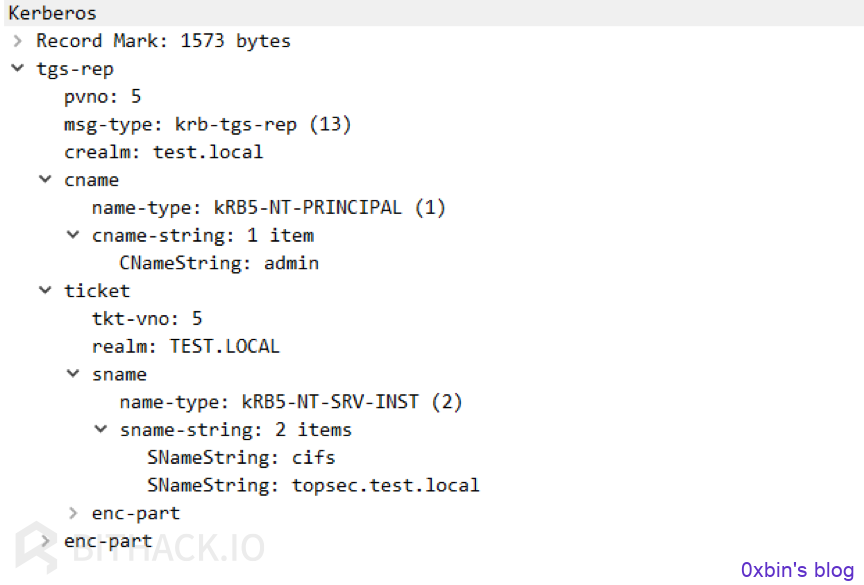The image size is (864, 585).
Task: Collapse the tgs-rep tree node
Action: (18, 68)
